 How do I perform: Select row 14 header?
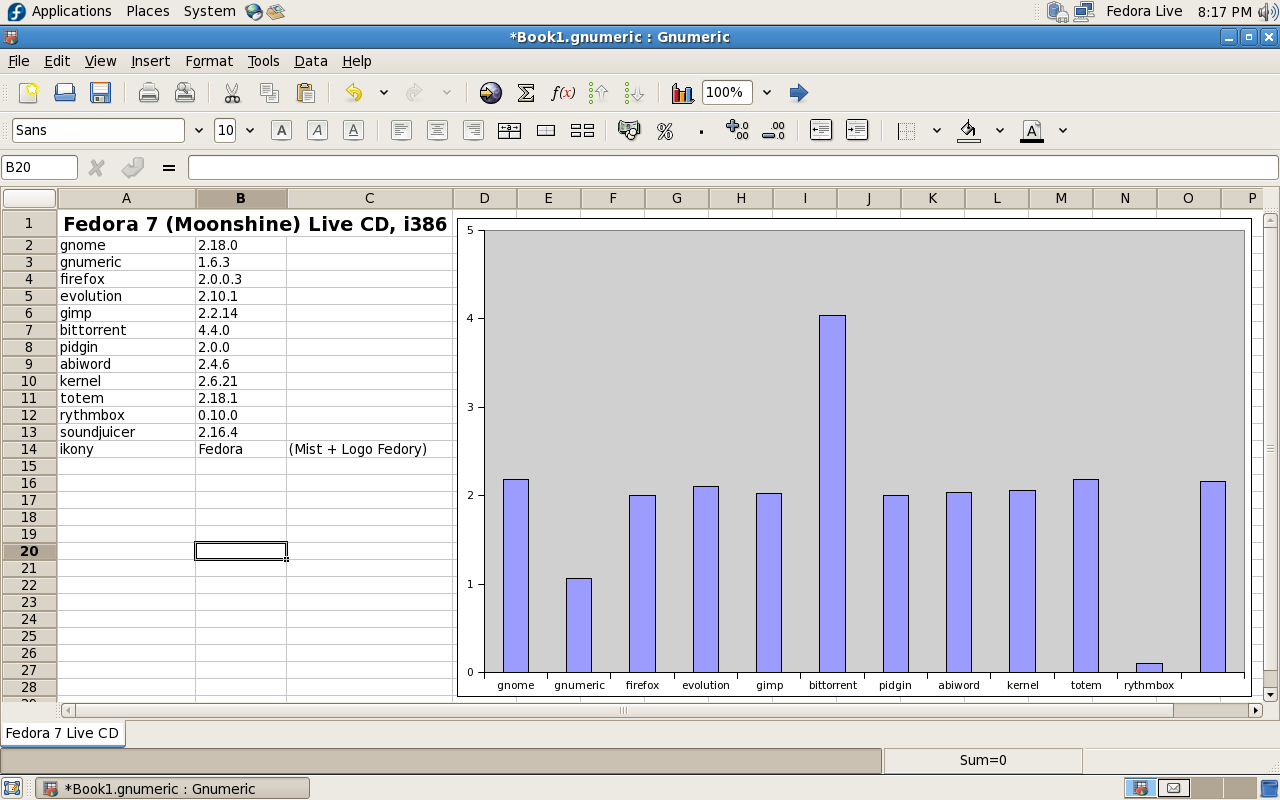click(x=29, y=449)
